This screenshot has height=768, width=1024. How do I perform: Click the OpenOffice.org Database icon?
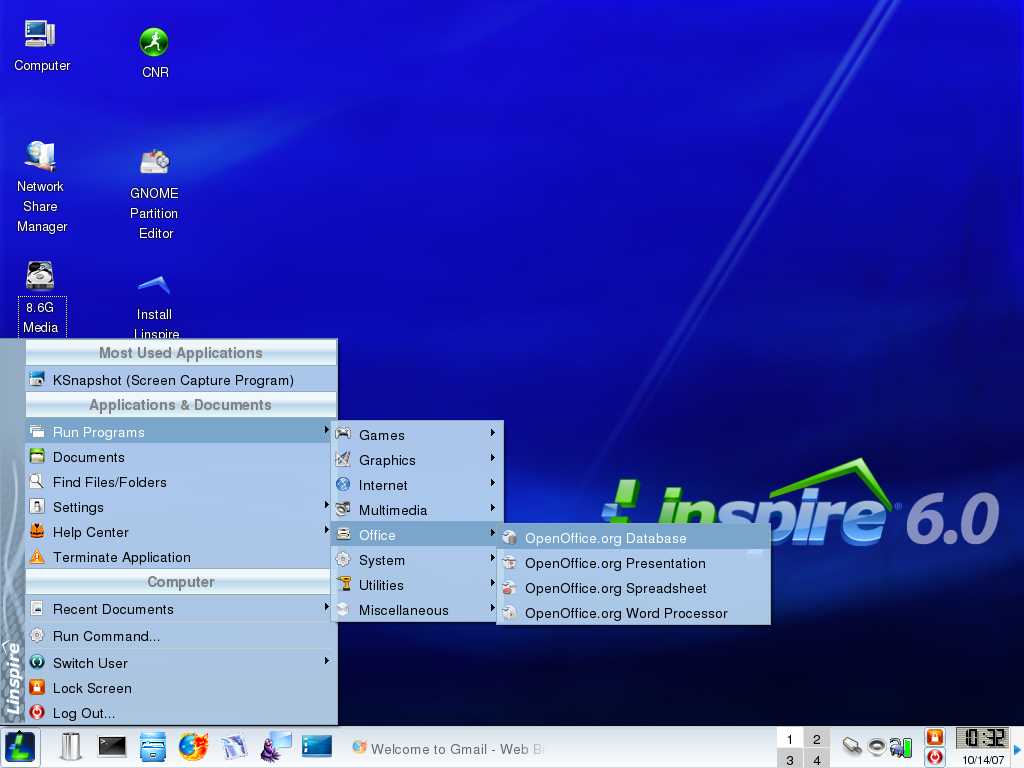click(509, 538)
